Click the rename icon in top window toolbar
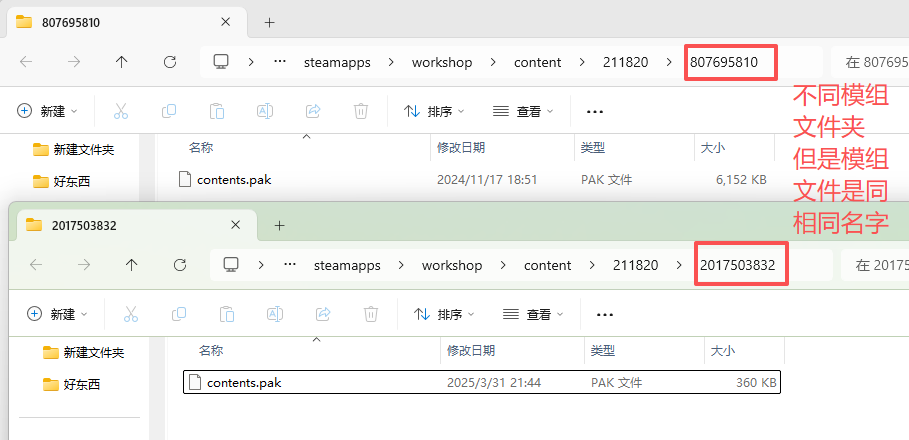This screenshot has width=909, height=440. (265, 111)
